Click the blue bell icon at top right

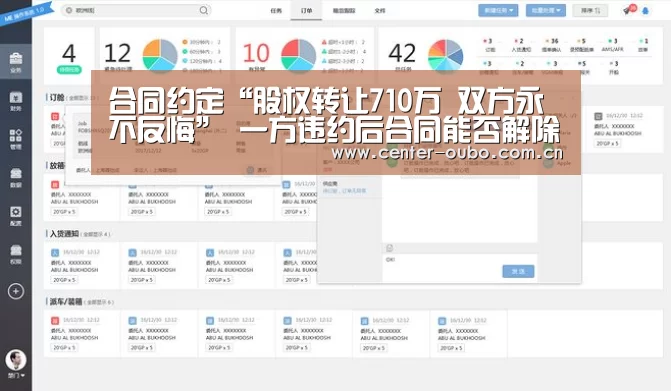coord(645,11)
